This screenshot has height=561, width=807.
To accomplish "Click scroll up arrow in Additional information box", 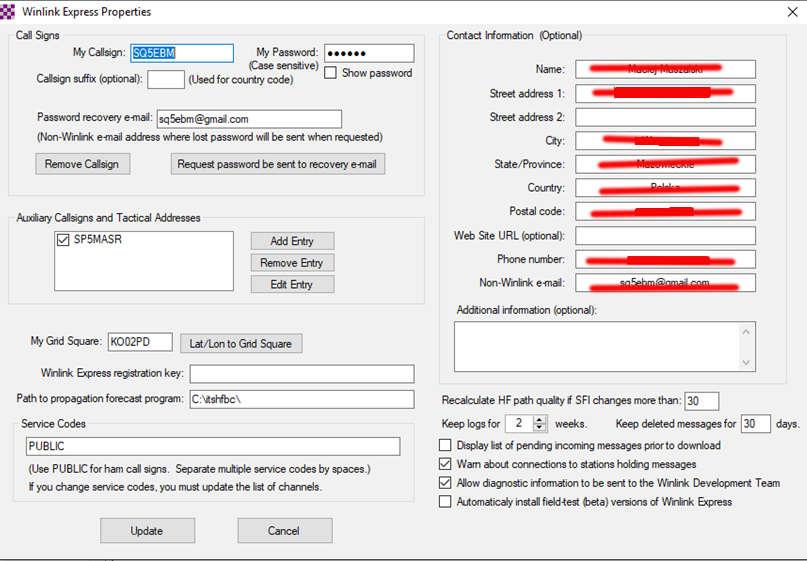I will tap(746, 332).
